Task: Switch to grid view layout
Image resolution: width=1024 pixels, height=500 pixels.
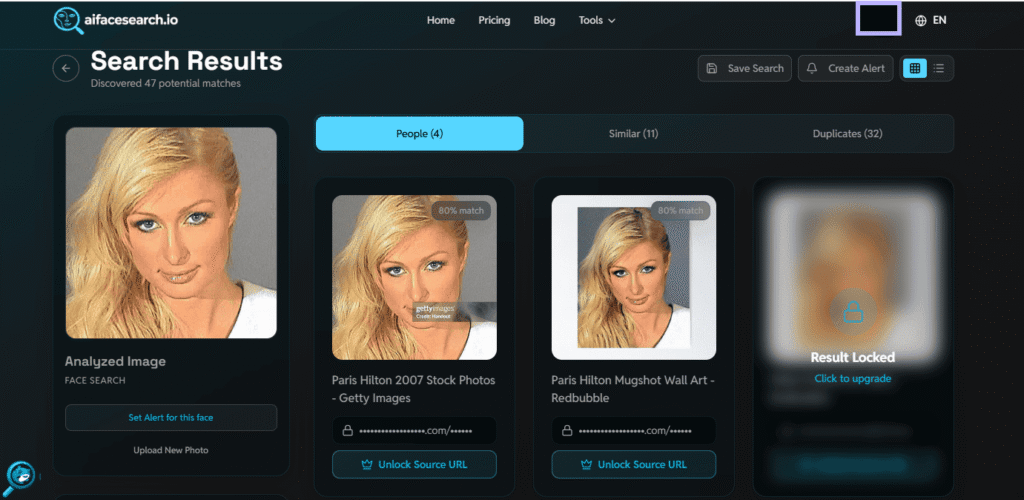Action: pos(914,68)
